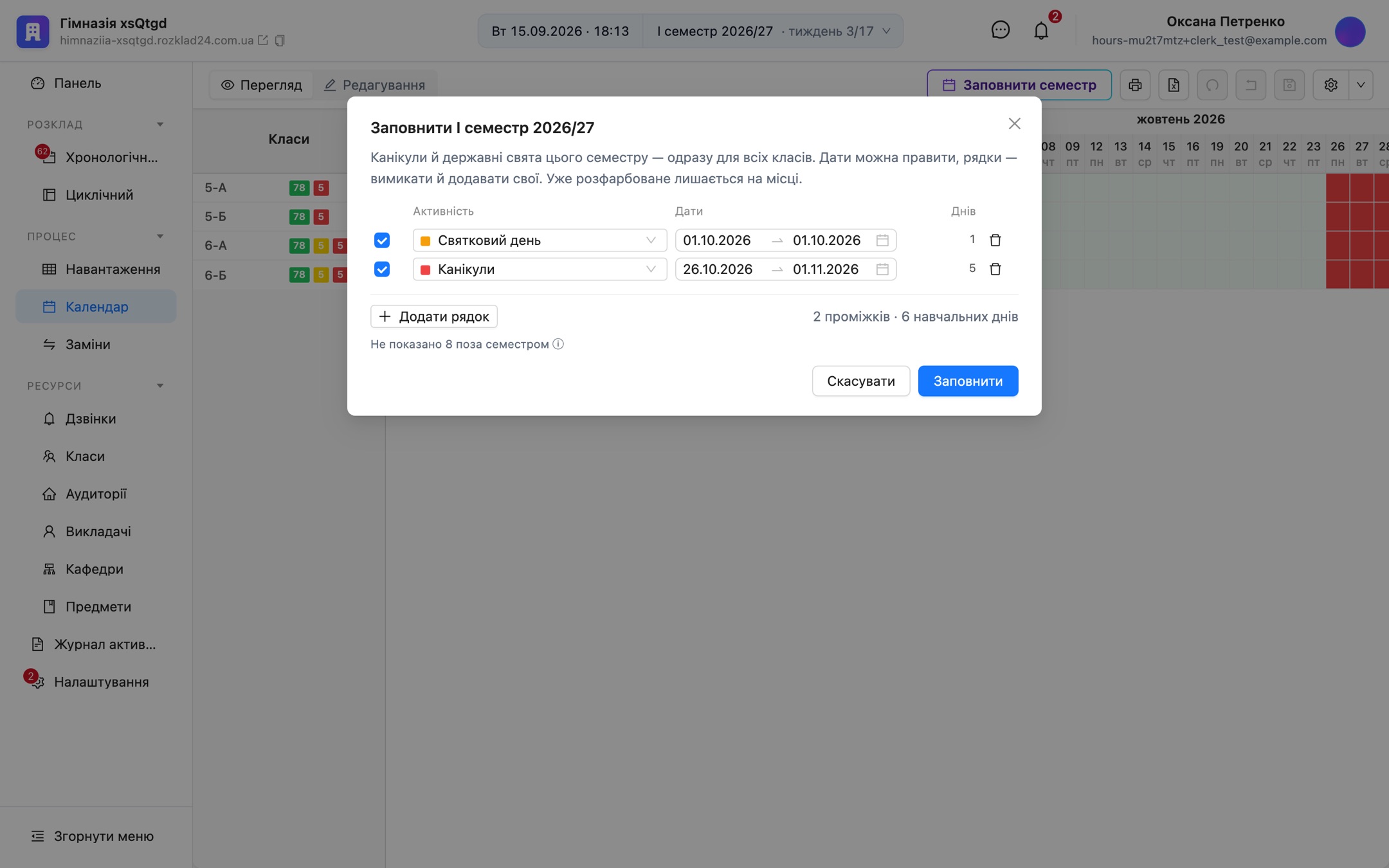Image resolution: width=1389 pixels, height=868 pixels.
Task: Click the undo icon in toolbar
Action: tap(1251, 85)
